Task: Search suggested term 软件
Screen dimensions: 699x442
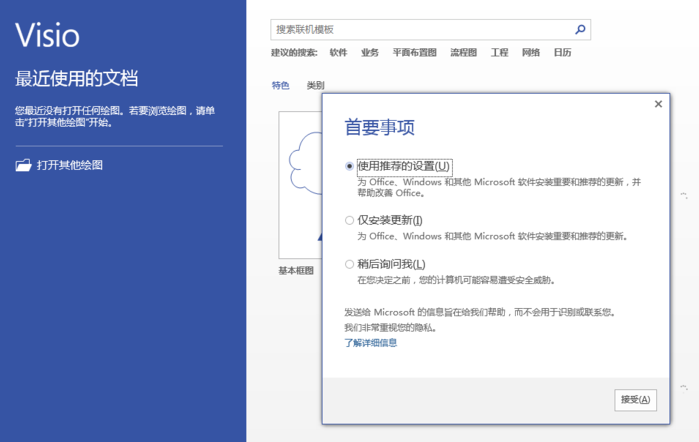Action: coord(338,53)
